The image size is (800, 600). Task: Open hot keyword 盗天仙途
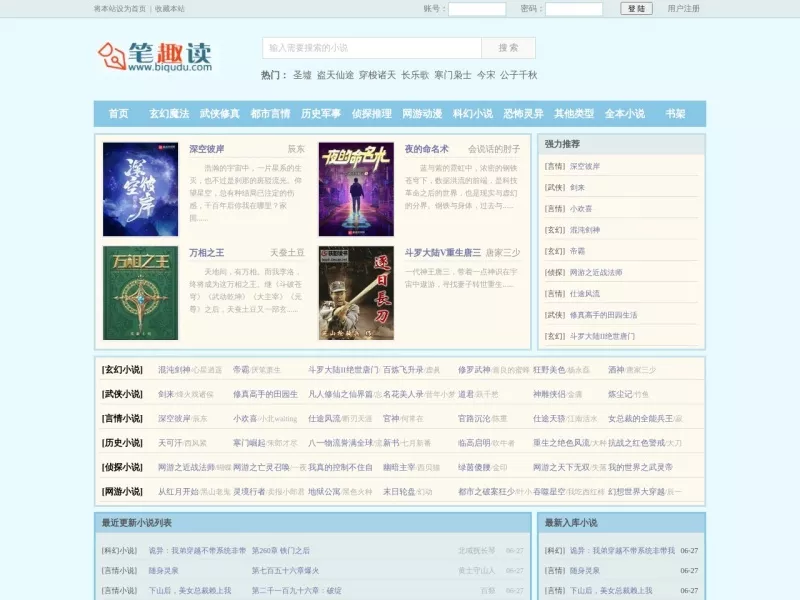tap(335, 75)
